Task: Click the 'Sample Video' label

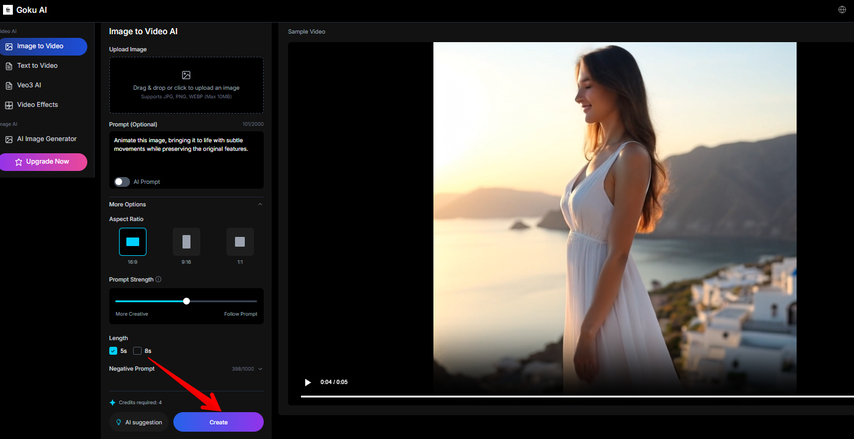Action: 307,32
